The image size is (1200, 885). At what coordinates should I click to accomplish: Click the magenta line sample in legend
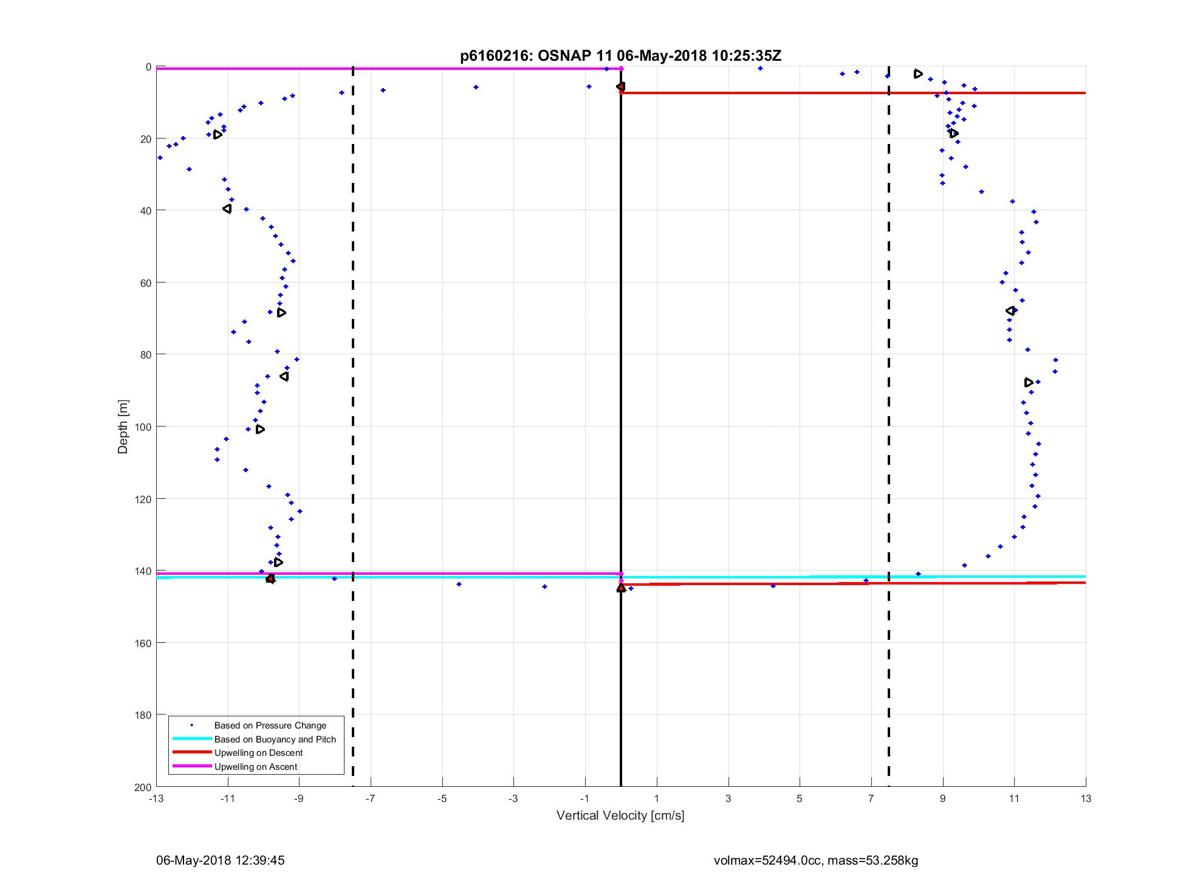click(x=192, y=766)
